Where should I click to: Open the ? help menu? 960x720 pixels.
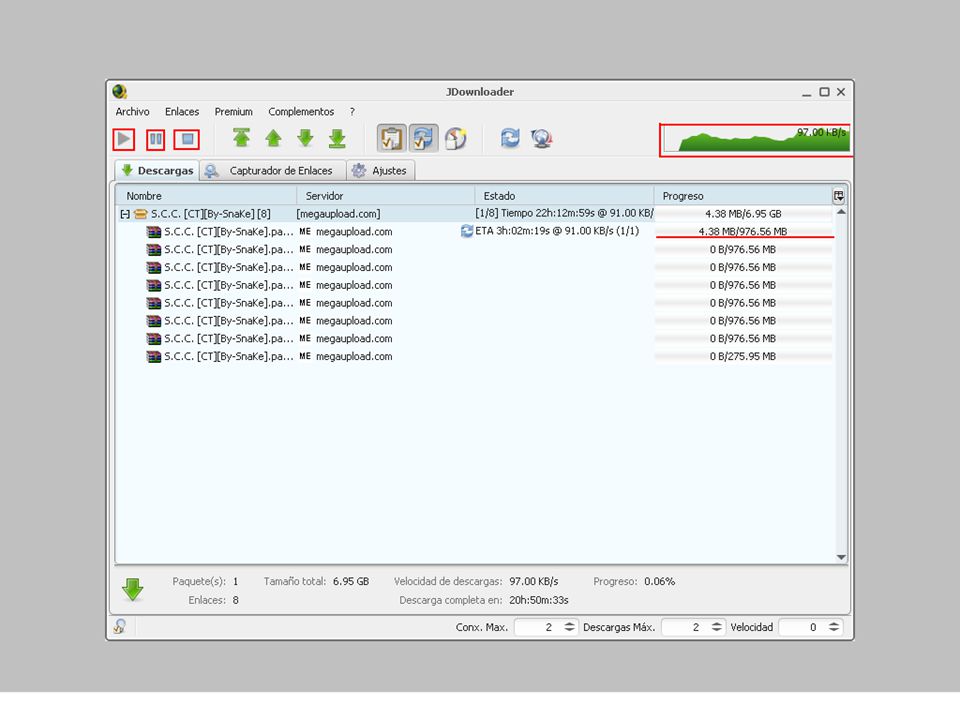pos(352,111)
